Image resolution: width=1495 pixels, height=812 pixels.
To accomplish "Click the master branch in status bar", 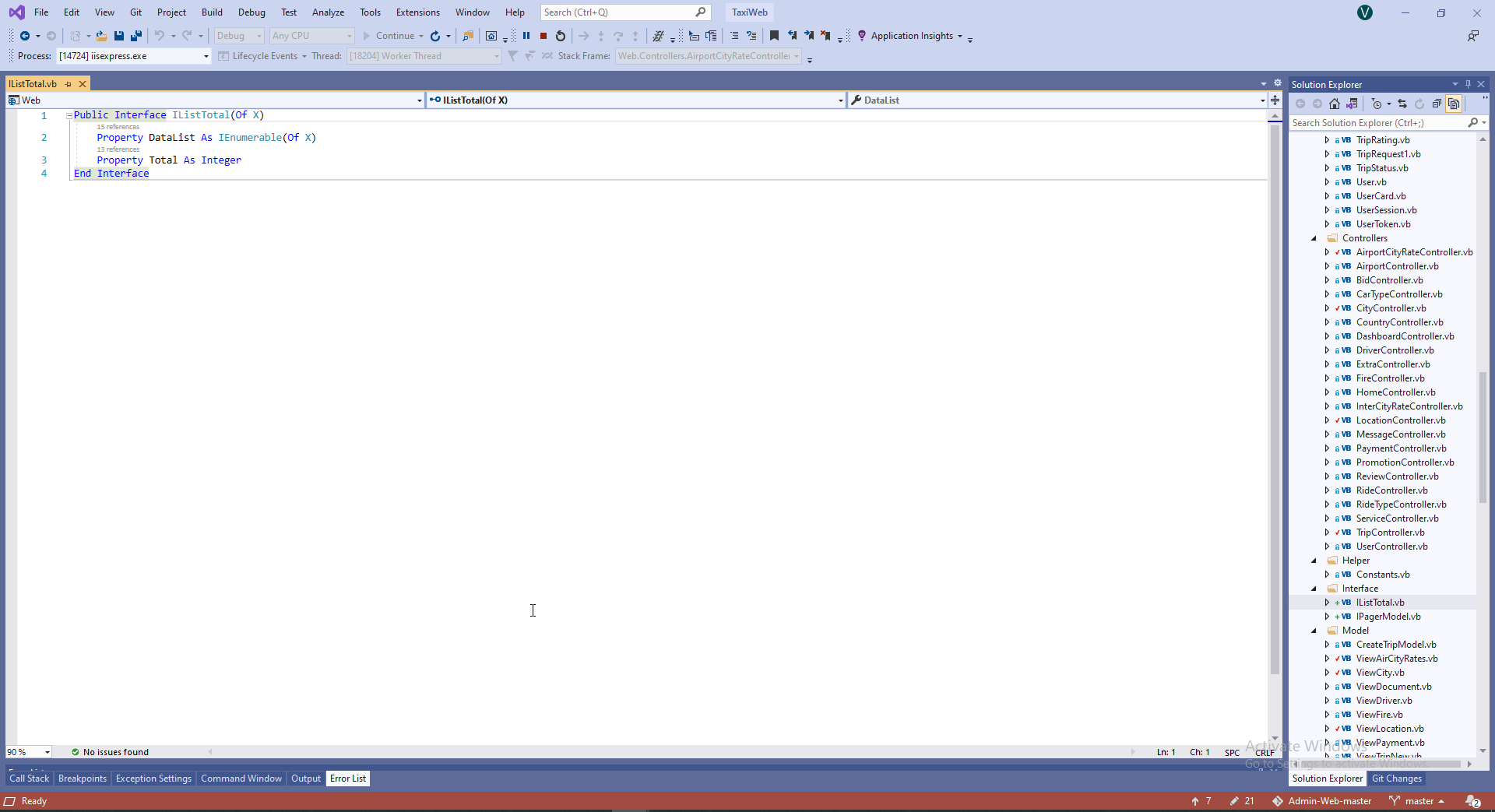I will [x=1417, y=801].
